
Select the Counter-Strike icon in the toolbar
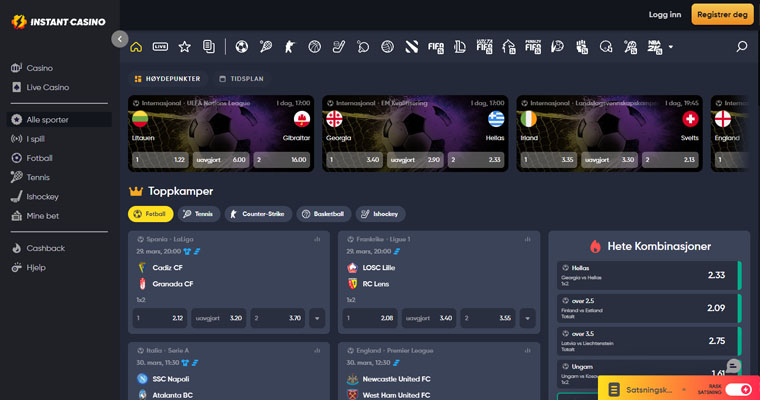click(x=290, y=47)
